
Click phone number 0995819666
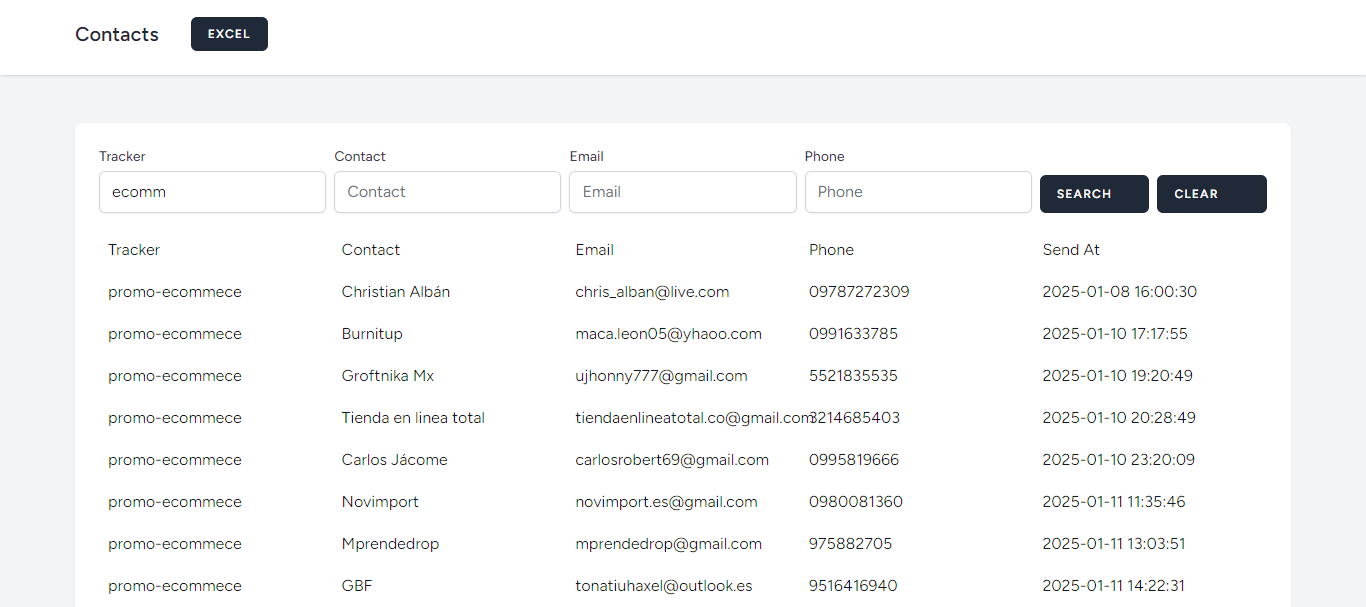point(854,460)
